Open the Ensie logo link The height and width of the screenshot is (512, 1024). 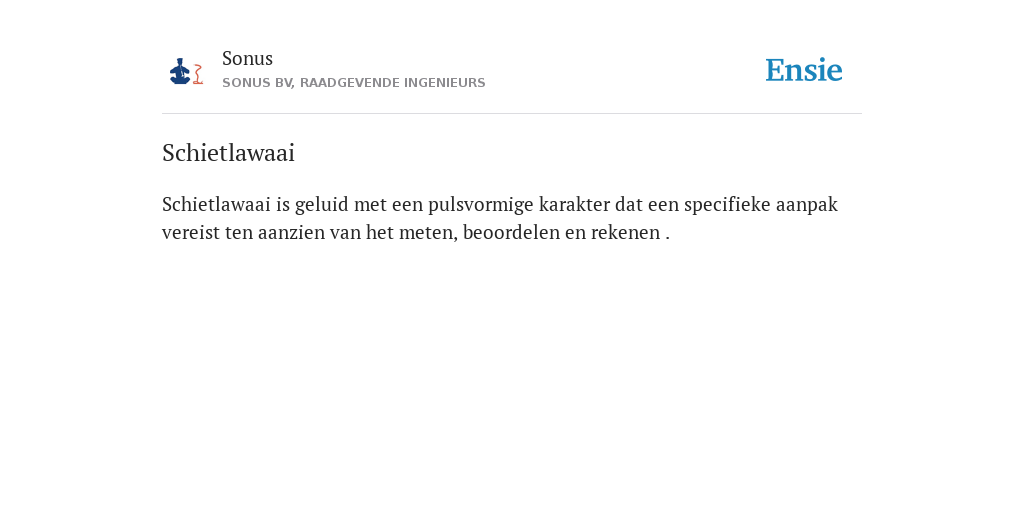click(x=803, y=70)
